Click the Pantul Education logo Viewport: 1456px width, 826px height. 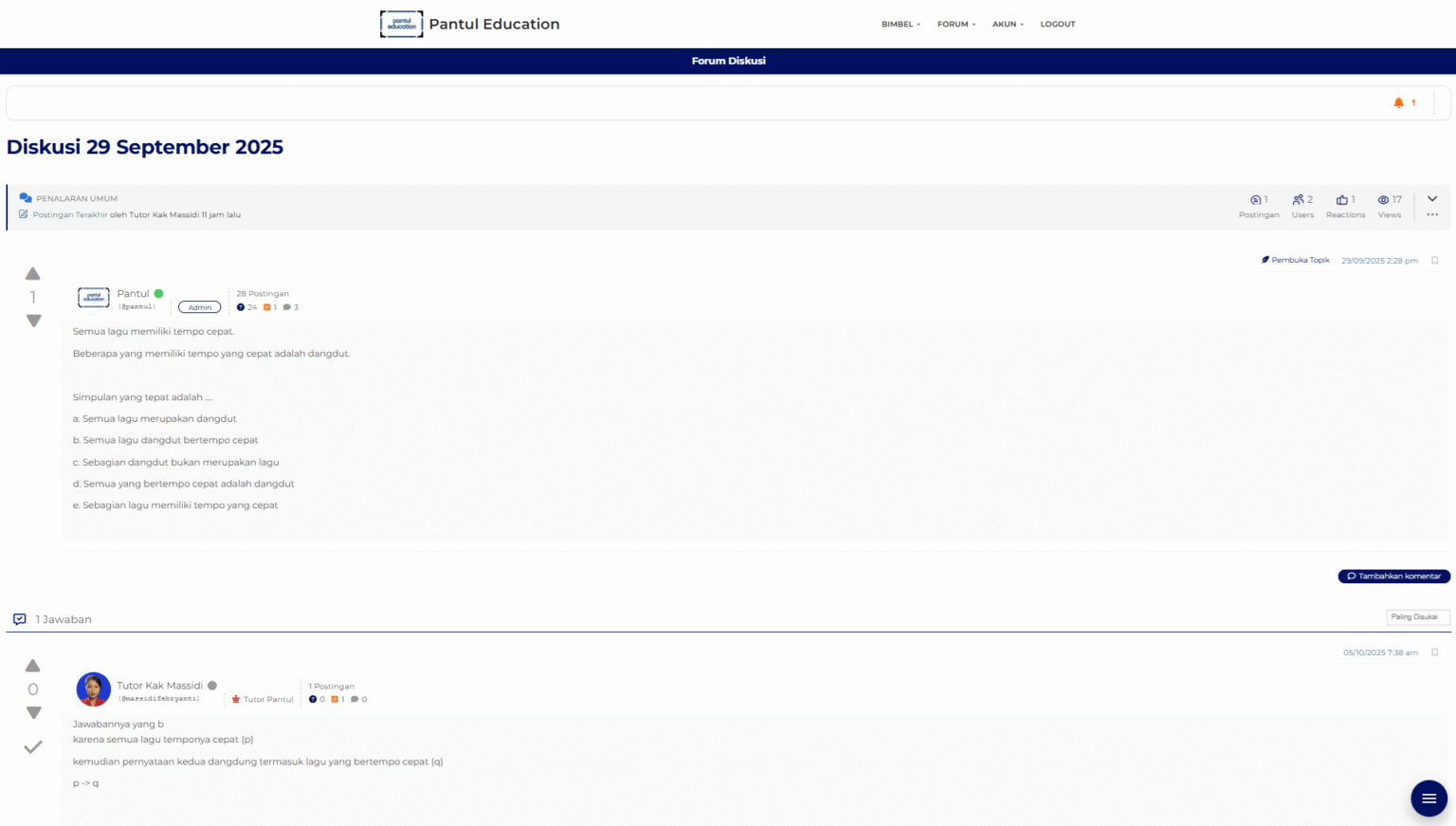pyautogui.click(x=402, y=24)
